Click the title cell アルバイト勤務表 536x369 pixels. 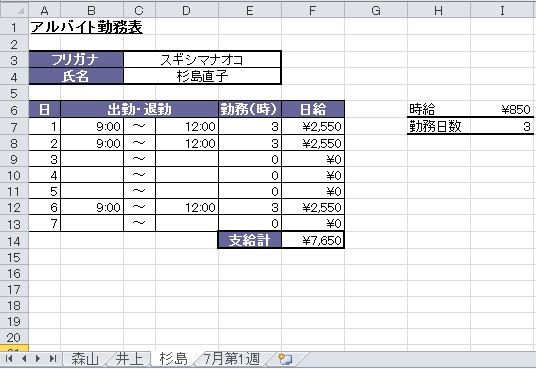coord(86,27)
